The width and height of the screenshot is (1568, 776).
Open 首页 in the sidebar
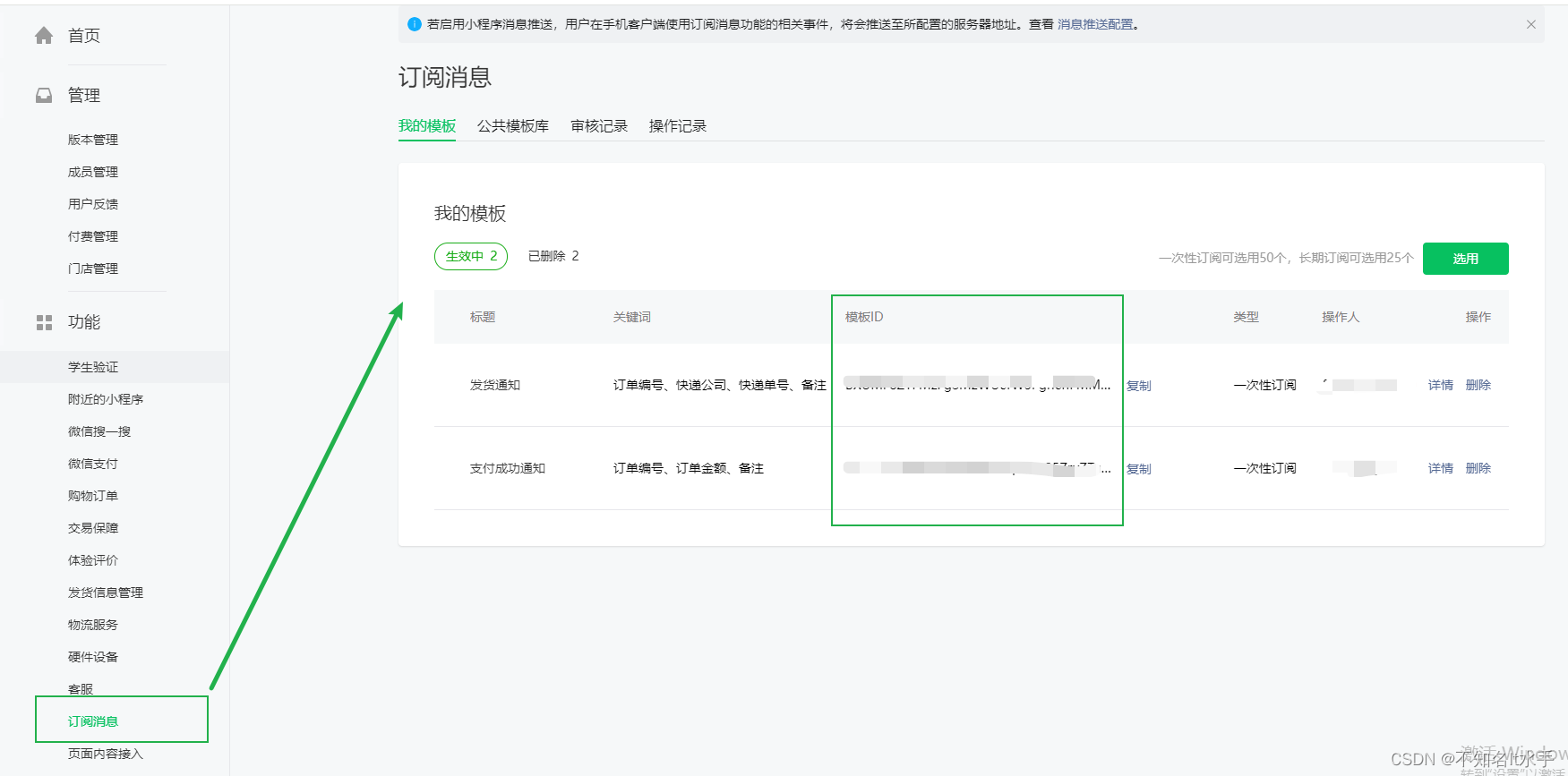point(84,36)
